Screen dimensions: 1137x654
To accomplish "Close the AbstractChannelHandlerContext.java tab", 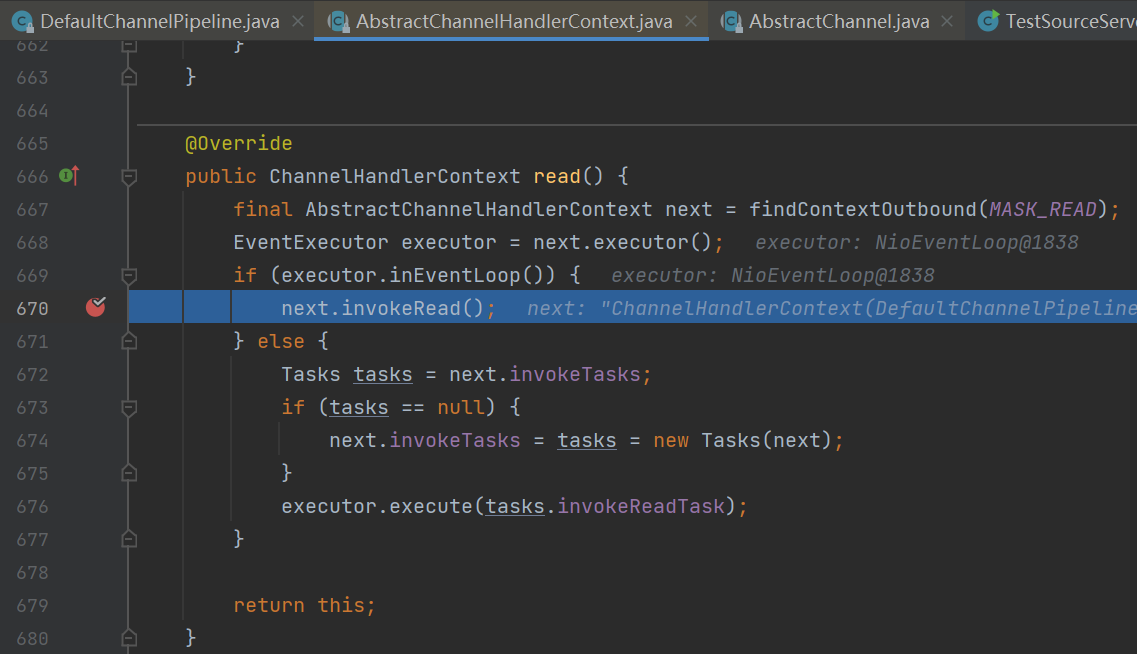I will (x=691, y=21).
